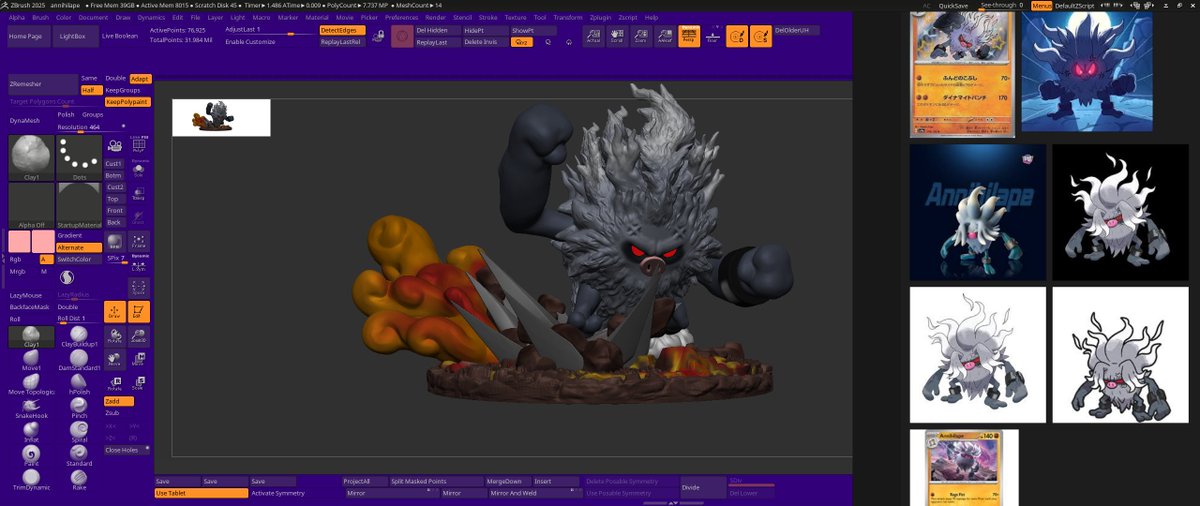Viewport: 1200px width, 506px height.
Task: Open the Menus toggle in top bar
Action: point(1041,5)
